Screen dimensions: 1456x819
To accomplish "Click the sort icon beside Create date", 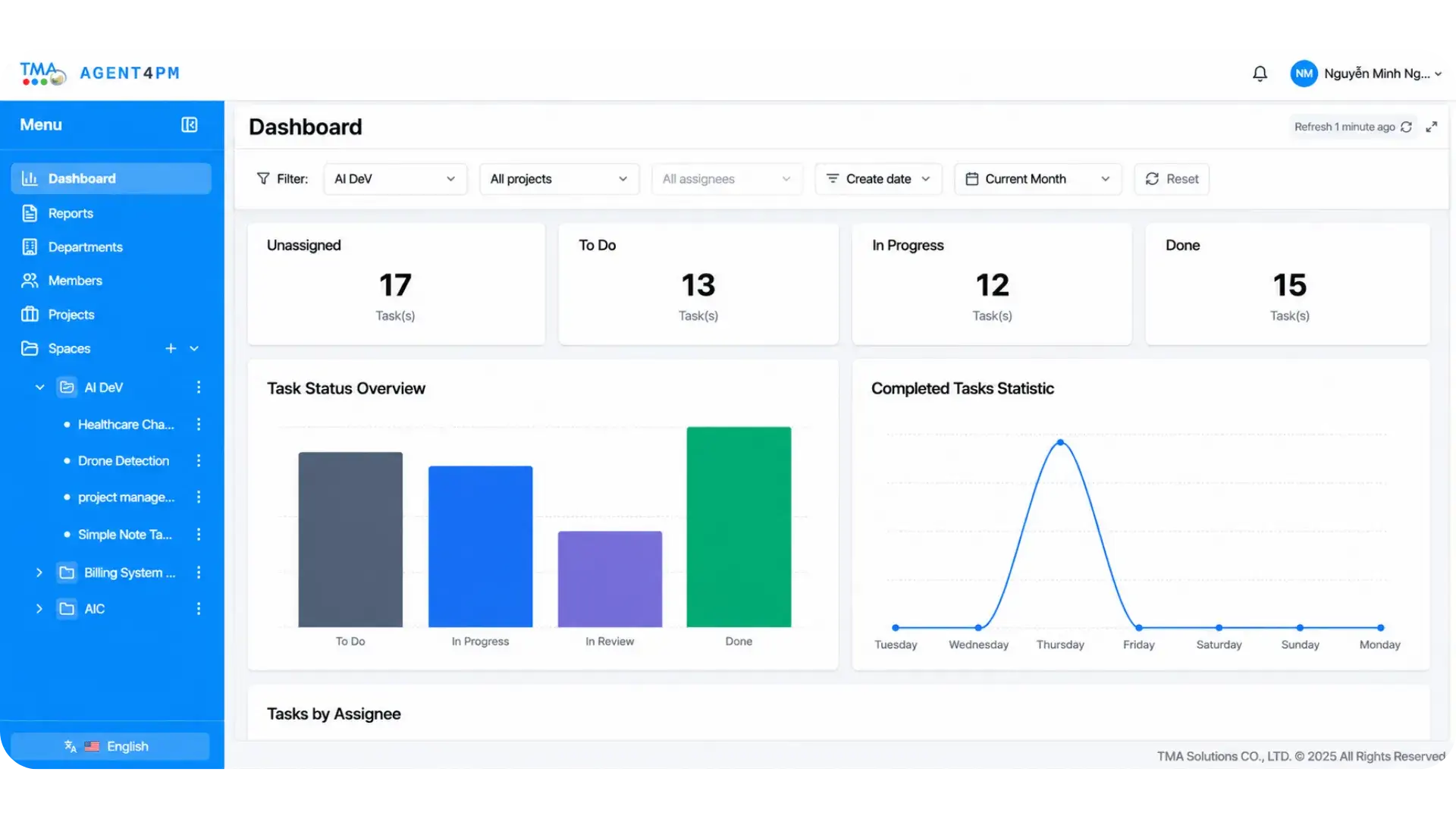I will [832, 179].
